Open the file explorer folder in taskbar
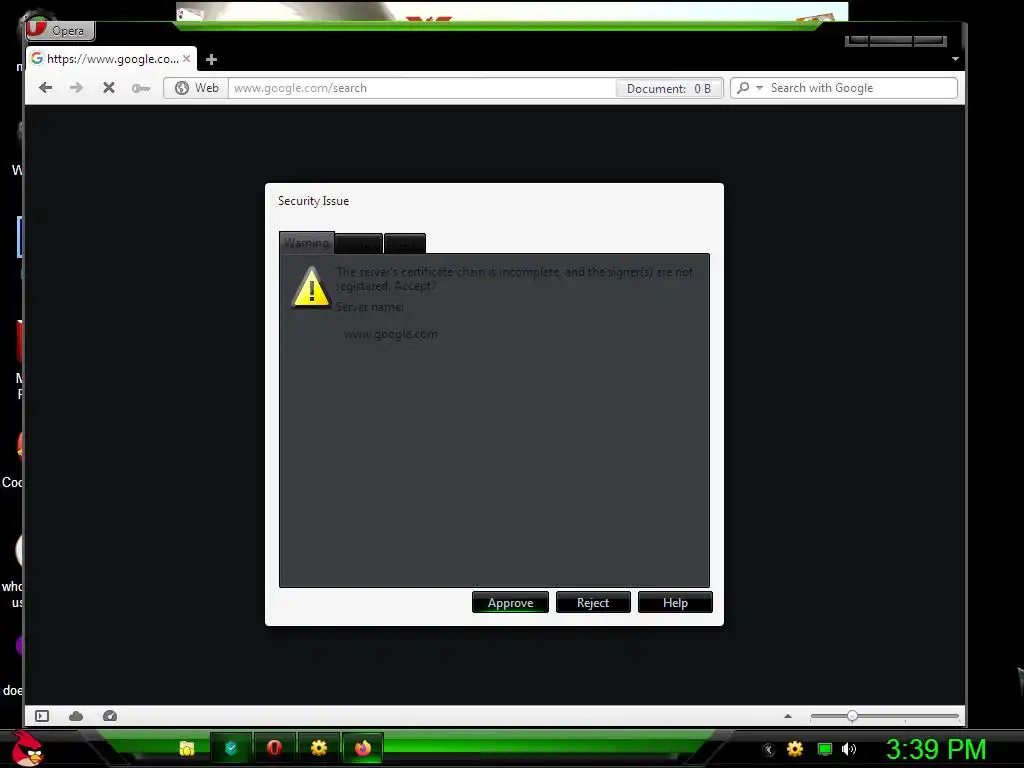Screen dimensions: 1024x768 point(187,748)
